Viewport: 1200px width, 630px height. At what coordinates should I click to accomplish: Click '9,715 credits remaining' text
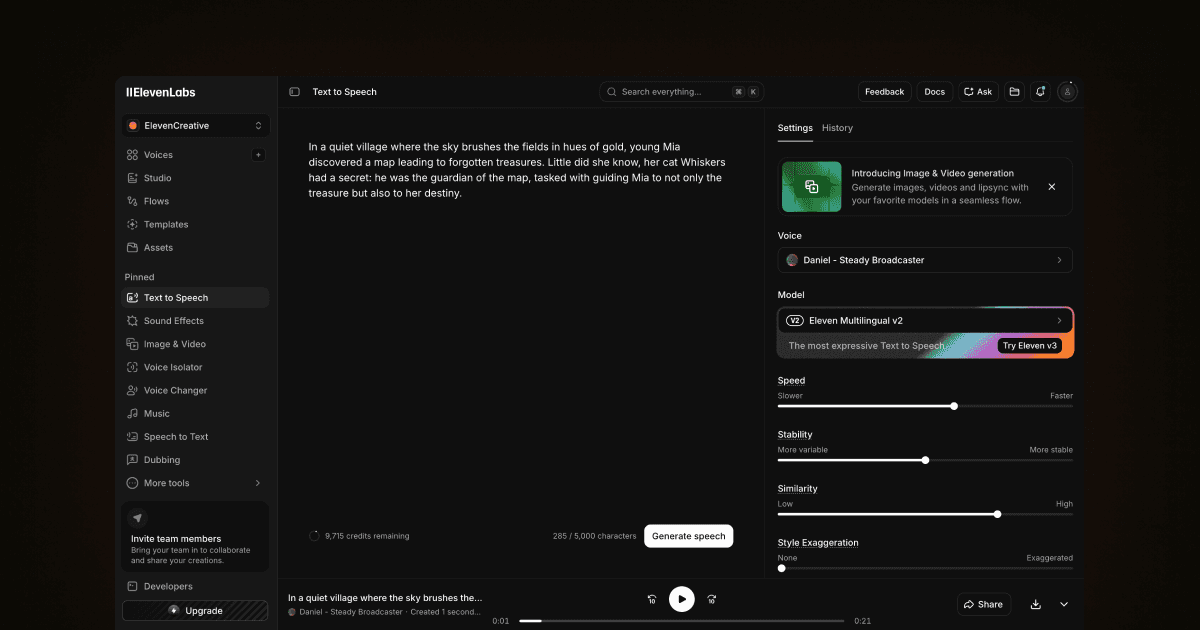367,536
